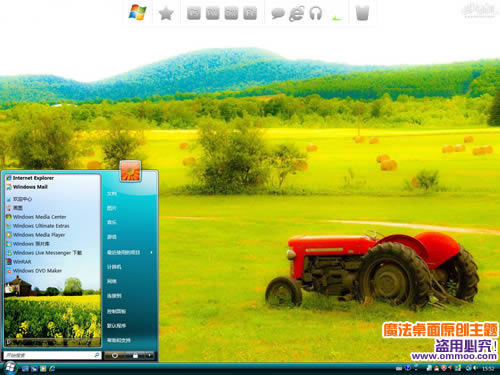
Task: Click the volume speaker tray icon
Action: pyautogui.click(x=475, y=368)
